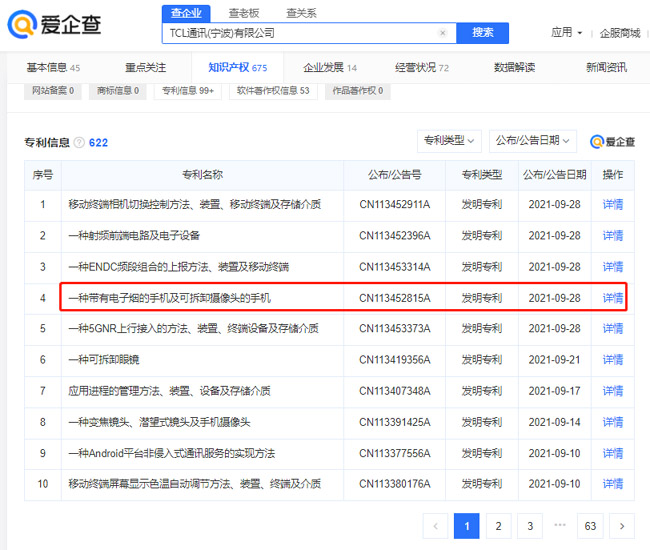650x550 pixels.
Task: Go to page 3 in pagination
Action: click(x=530, y=526)
